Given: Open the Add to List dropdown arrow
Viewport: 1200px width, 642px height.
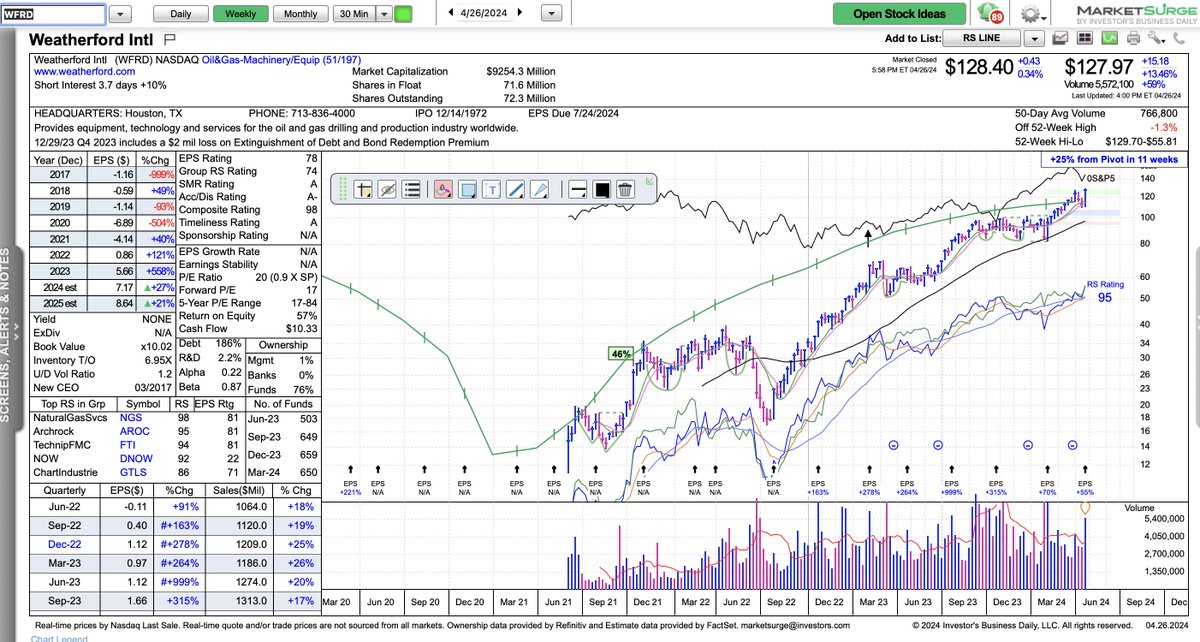Looking at the screenshot, I should click(1034, 38).
